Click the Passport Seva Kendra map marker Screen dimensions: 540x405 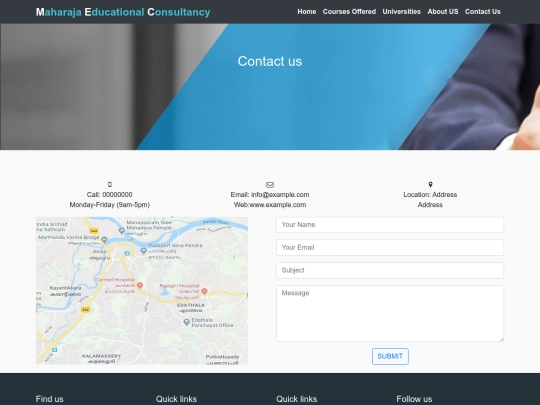[x=144, y=251]
